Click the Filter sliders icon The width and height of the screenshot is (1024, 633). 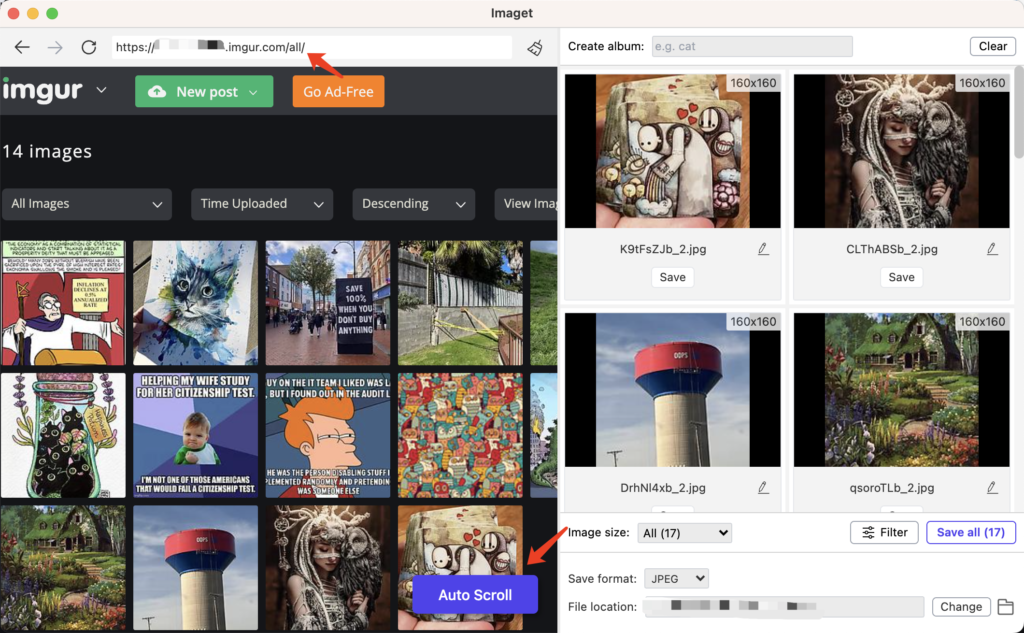884,532
